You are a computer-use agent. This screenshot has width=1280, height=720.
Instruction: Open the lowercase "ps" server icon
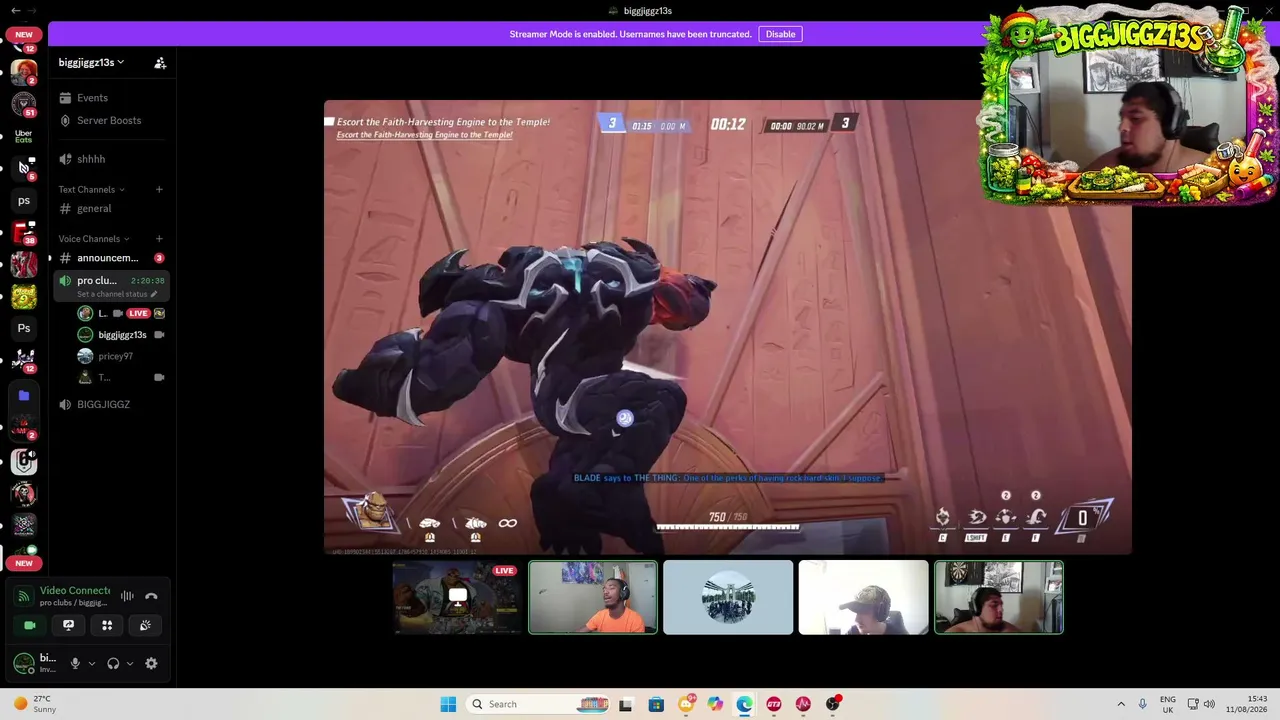[23, 200]
